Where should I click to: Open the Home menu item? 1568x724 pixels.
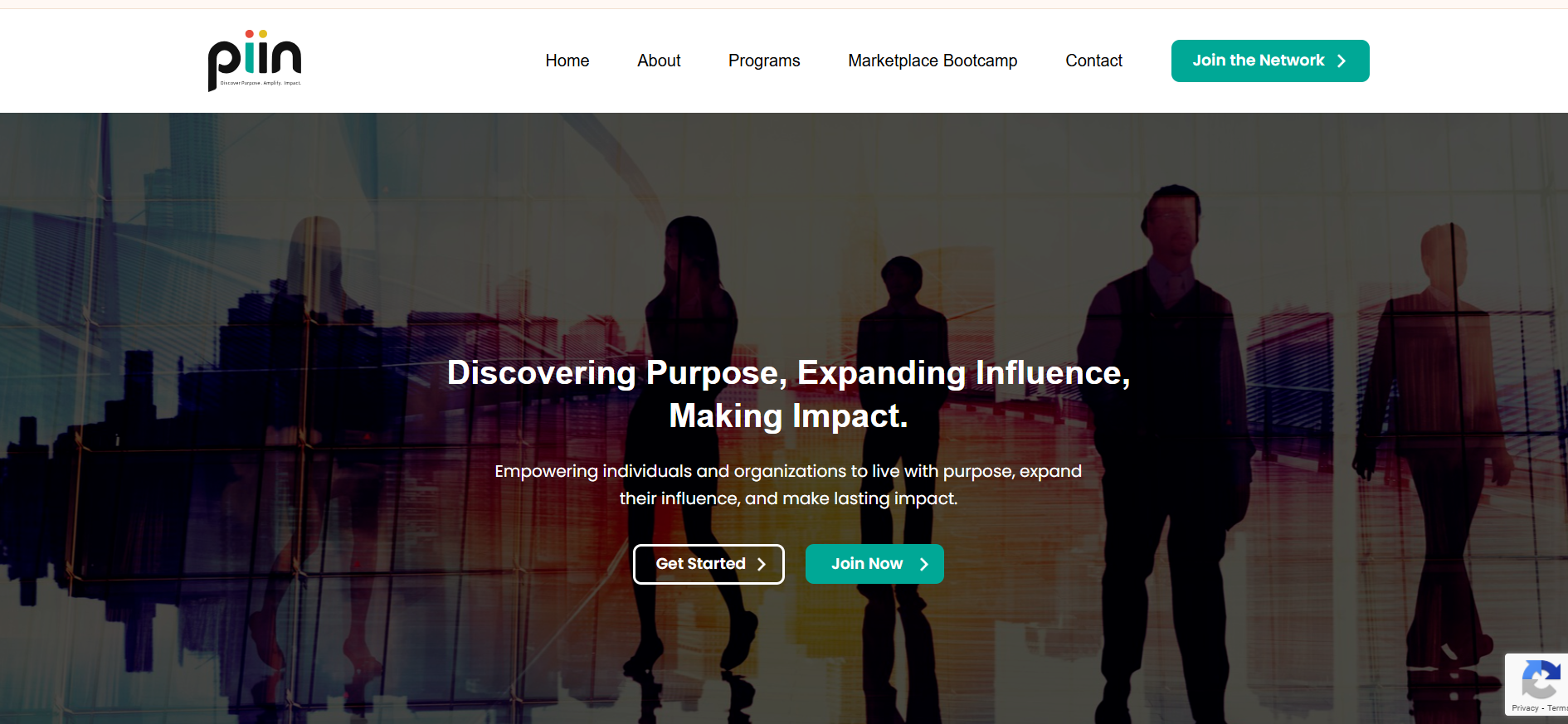[567, 61]
